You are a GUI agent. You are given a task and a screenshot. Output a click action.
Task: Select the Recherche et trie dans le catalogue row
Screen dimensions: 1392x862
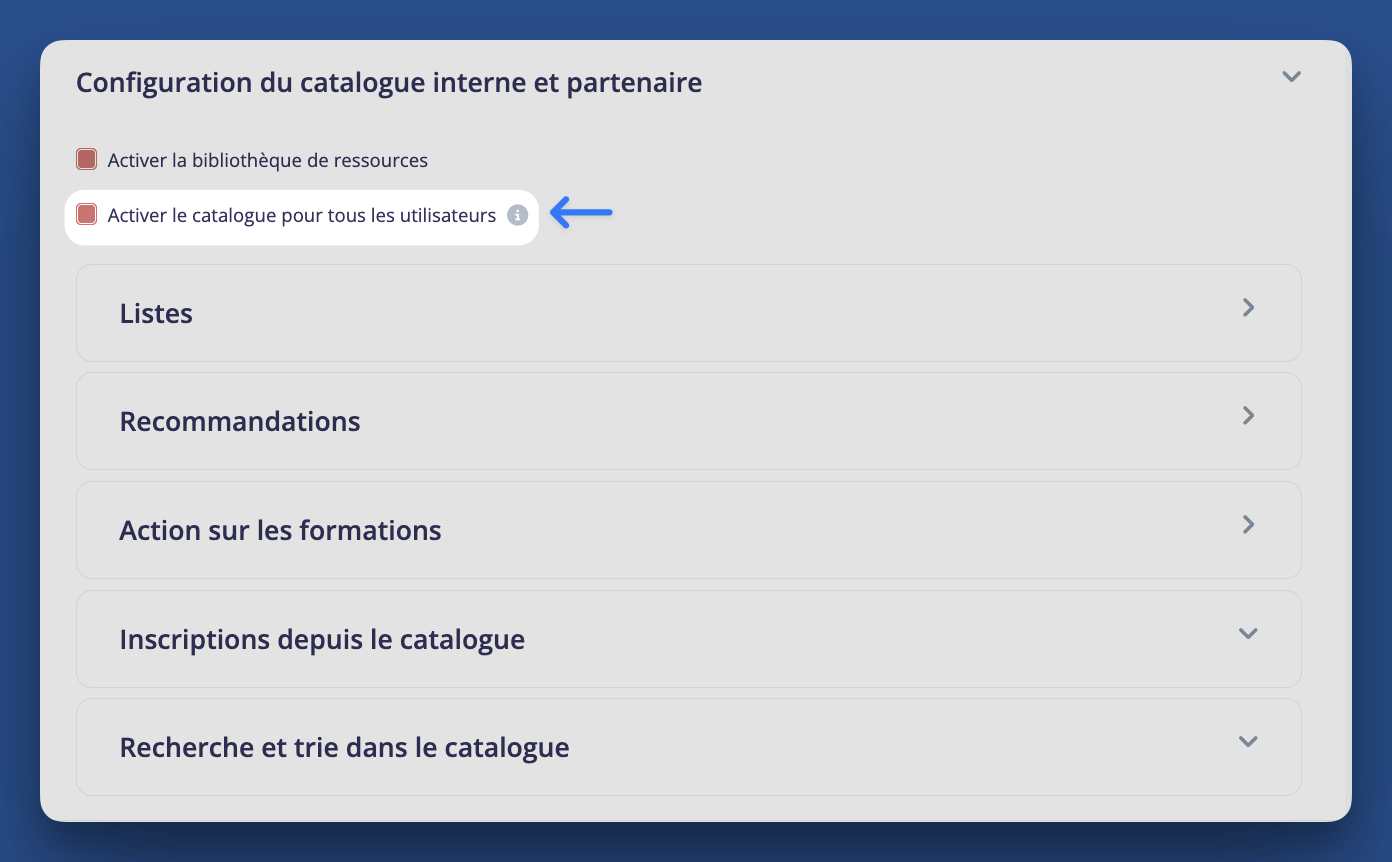(688, 746)
